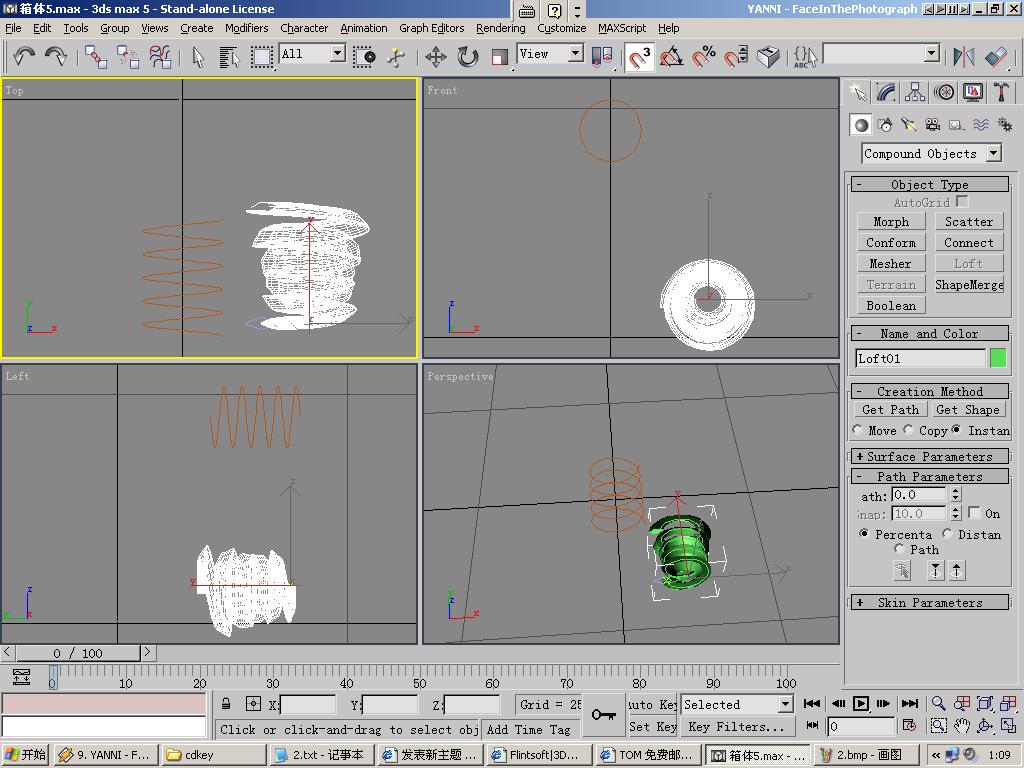Screen dimensions: 1024x768
Task: Select the Move radio option
Action: 857,430
